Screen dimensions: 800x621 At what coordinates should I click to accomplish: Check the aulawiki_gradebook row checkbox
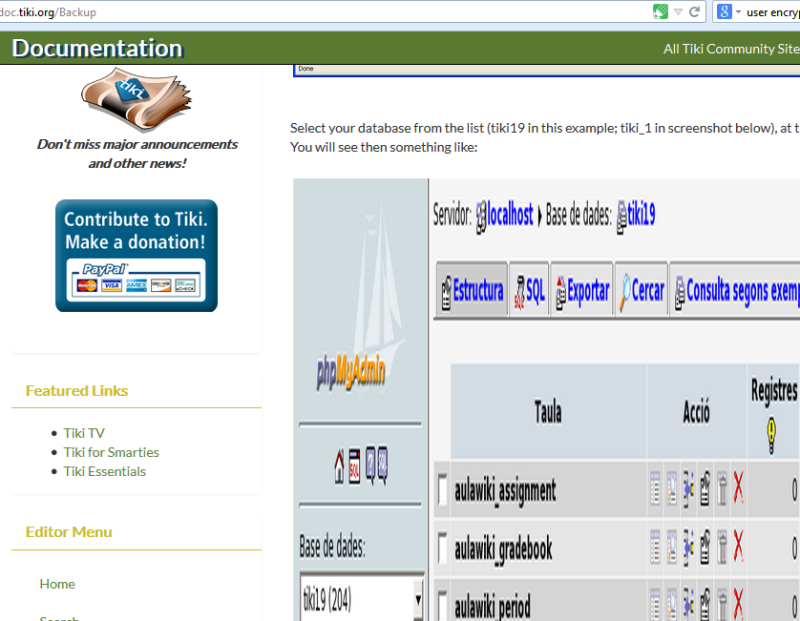point(442,549)
